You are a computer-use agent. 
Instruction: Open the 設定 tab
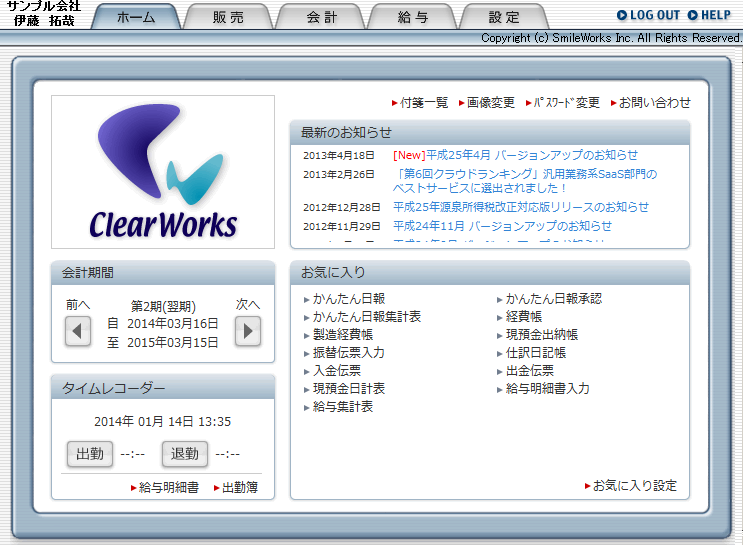pyautogui.click(x=504, y=17)
